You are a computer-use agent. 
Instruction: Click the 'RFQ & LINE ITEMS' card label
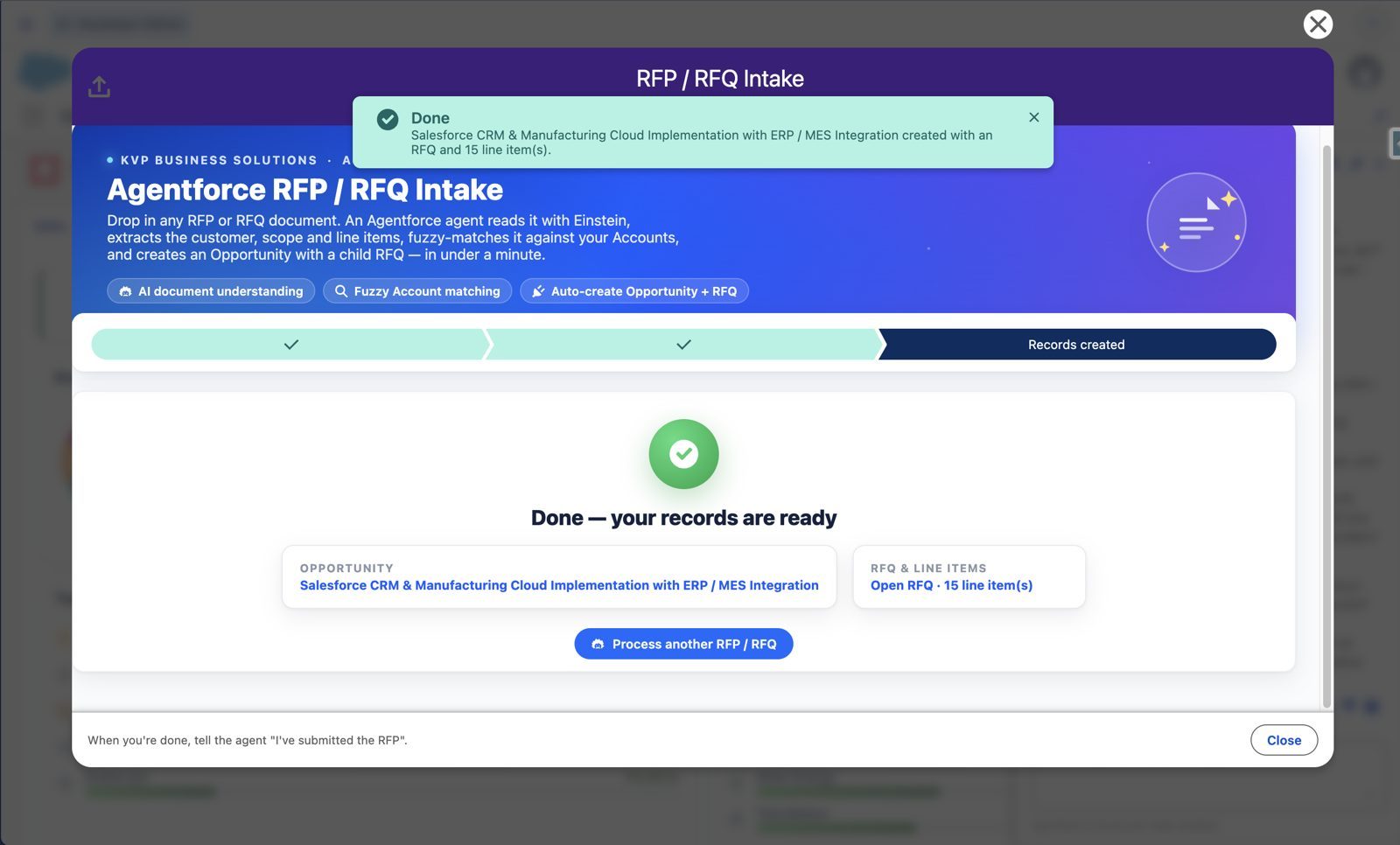coord(928,568)
